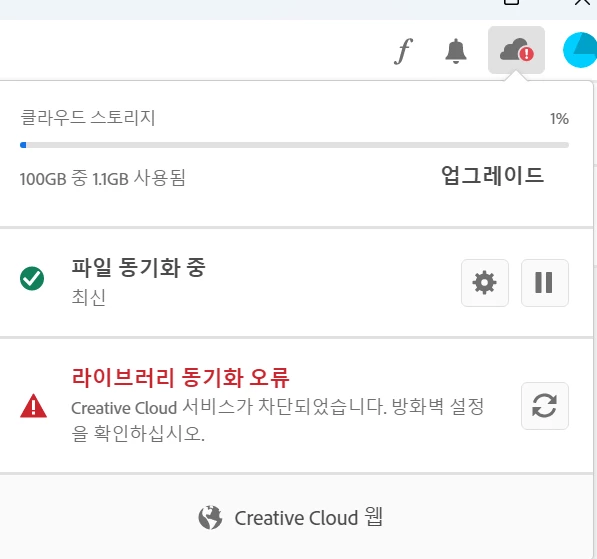This screenshot has width=597, height=559.
Task: Click the 클라우드 스토리지 title
Action: pos(88,117)
